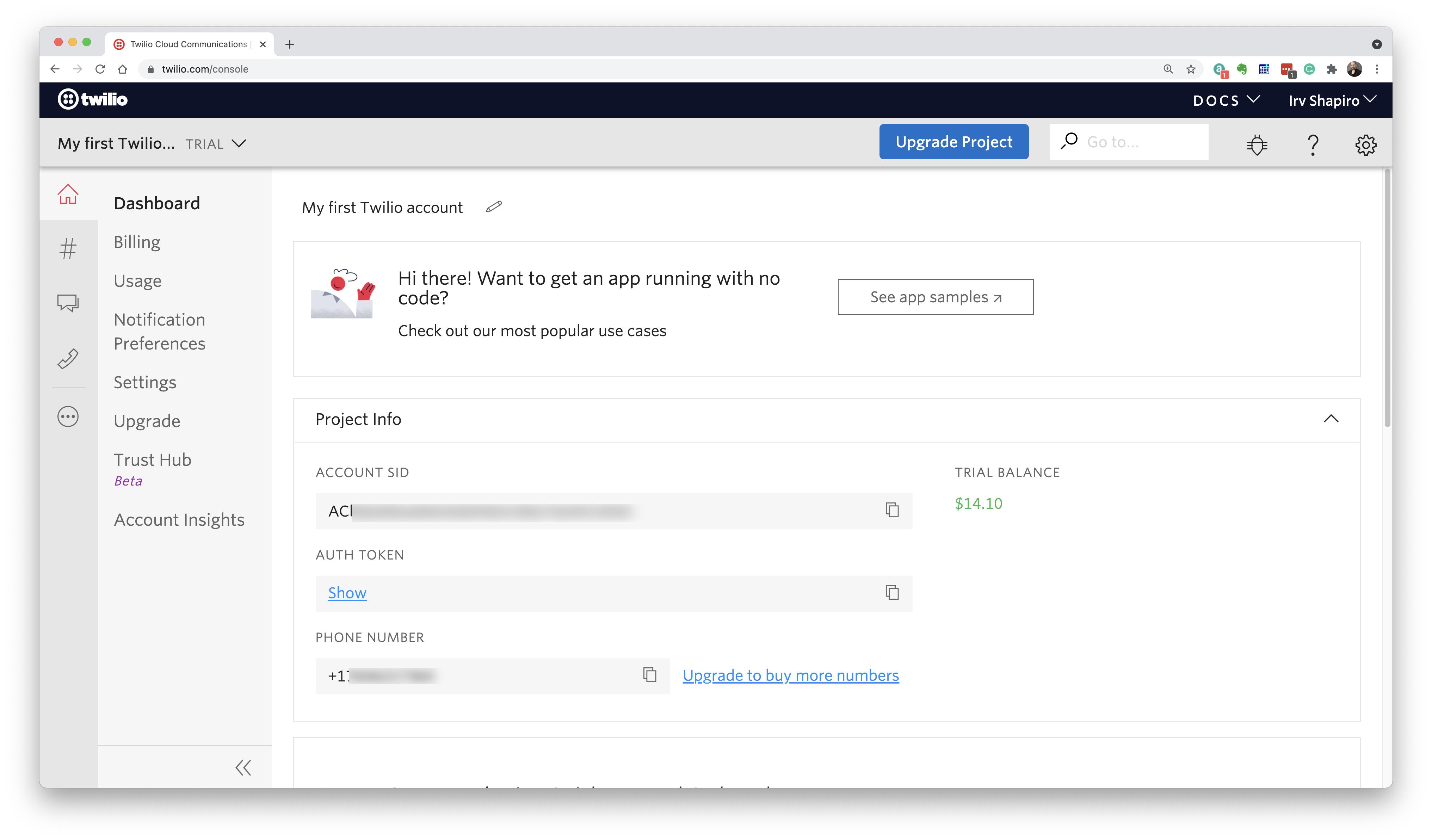Open Billing in the sidebar
This screenshot has width=1432, height=840.
tap(137, 242)
